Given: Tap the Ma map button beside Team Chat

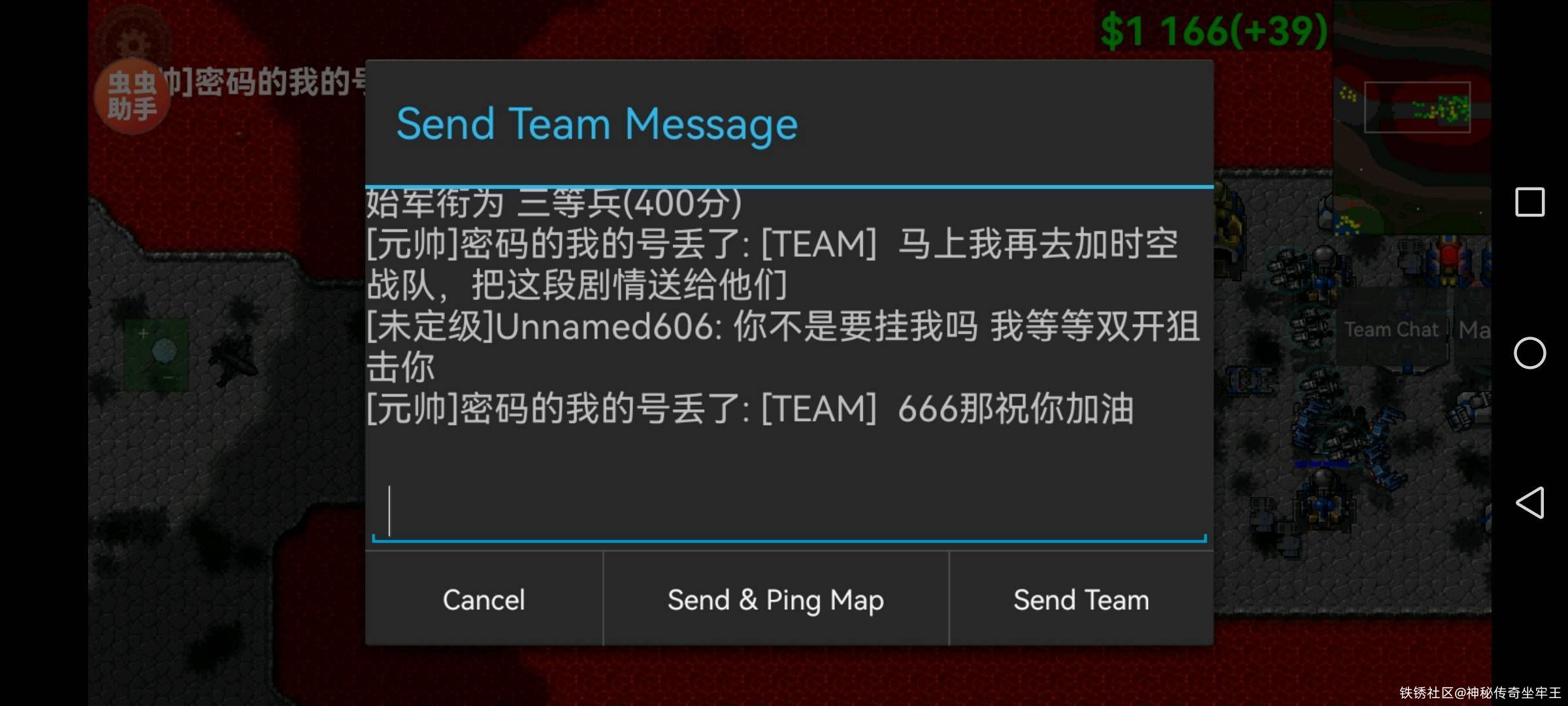Looking at the screenshot, I should pyautogui.click(x=1474, y=329).
